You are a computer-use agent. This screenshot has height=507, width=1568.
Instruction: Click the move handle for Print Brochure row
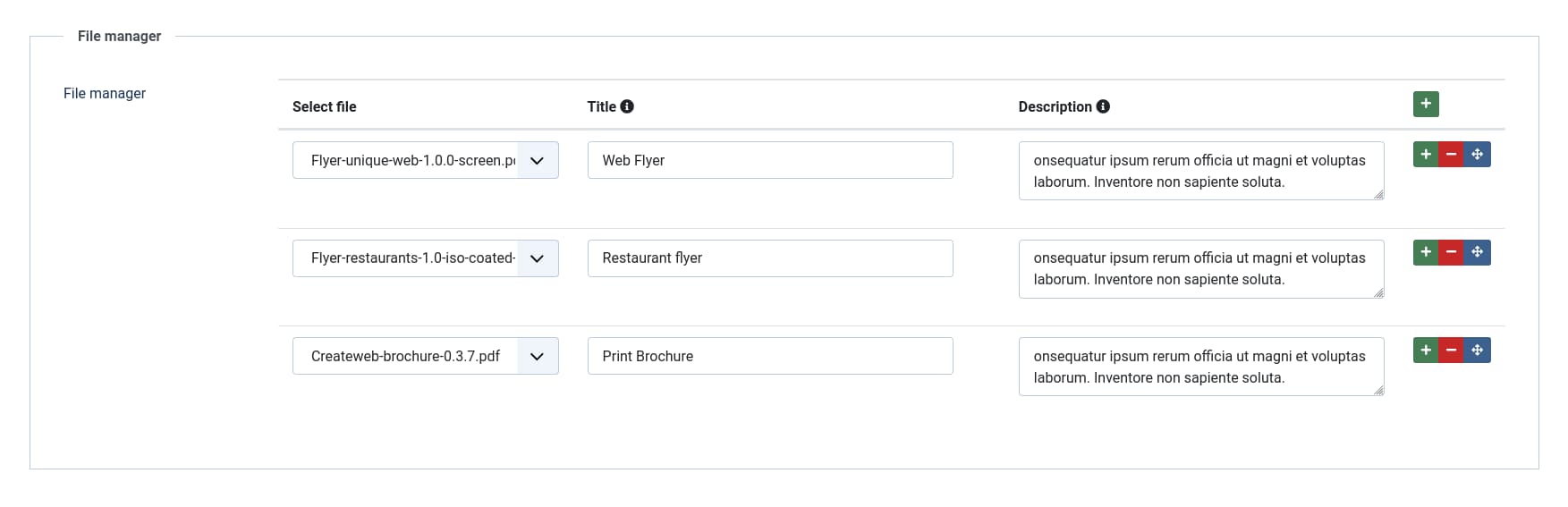[x=1477, y=351]
